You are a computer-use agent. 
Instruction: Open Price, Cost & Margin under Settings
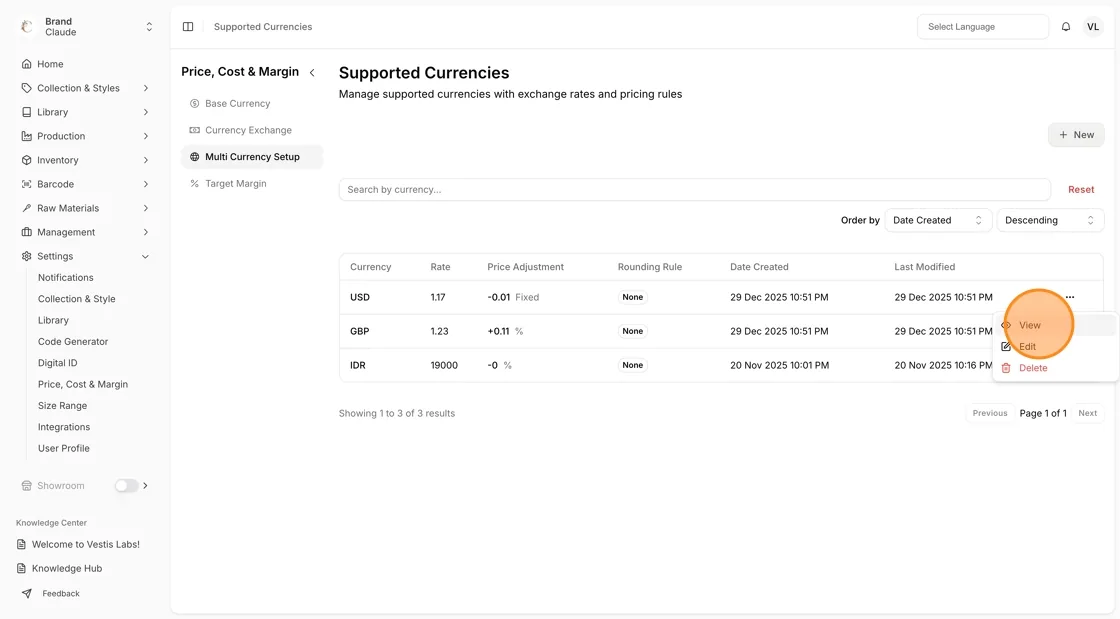click(83, 384)
